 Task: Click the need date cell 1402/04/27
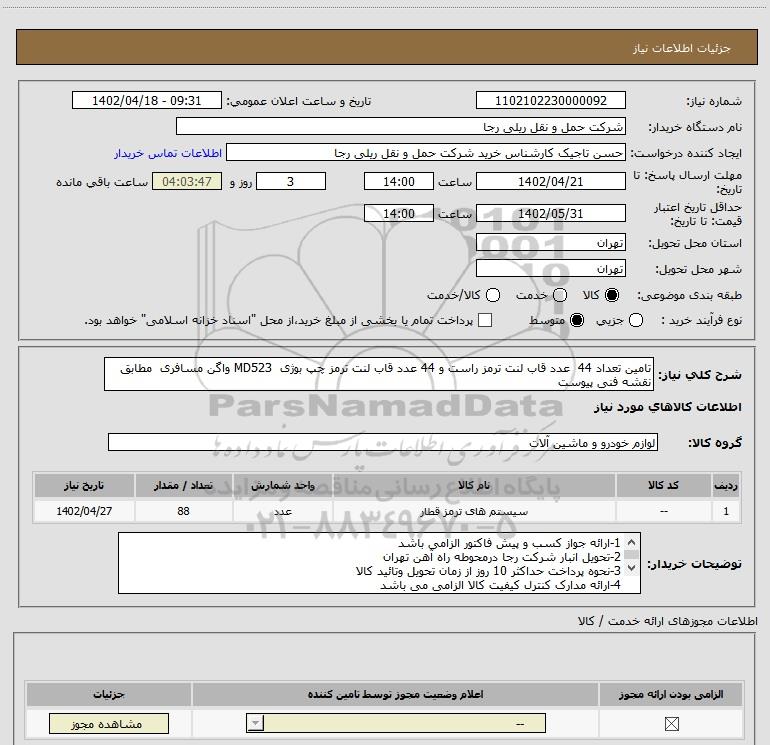pyautogui.click(x=84, y=511)
